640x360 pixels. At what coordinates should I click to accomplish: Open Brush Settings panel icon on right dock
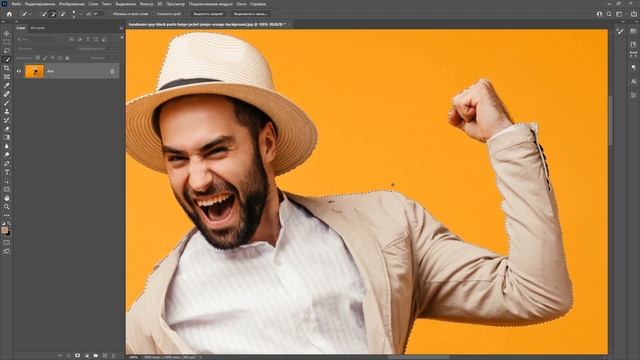pyautogui.click(x=620, y=31)
